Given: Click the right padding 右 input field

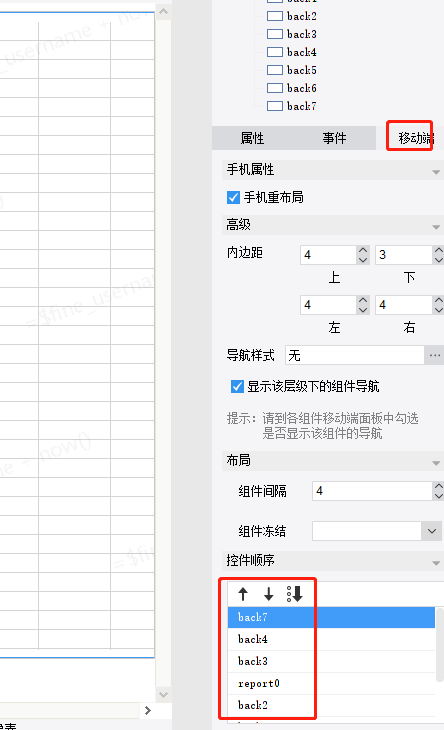Looking at the screenshot, I should pyautogui.click(x=404, y=304).
